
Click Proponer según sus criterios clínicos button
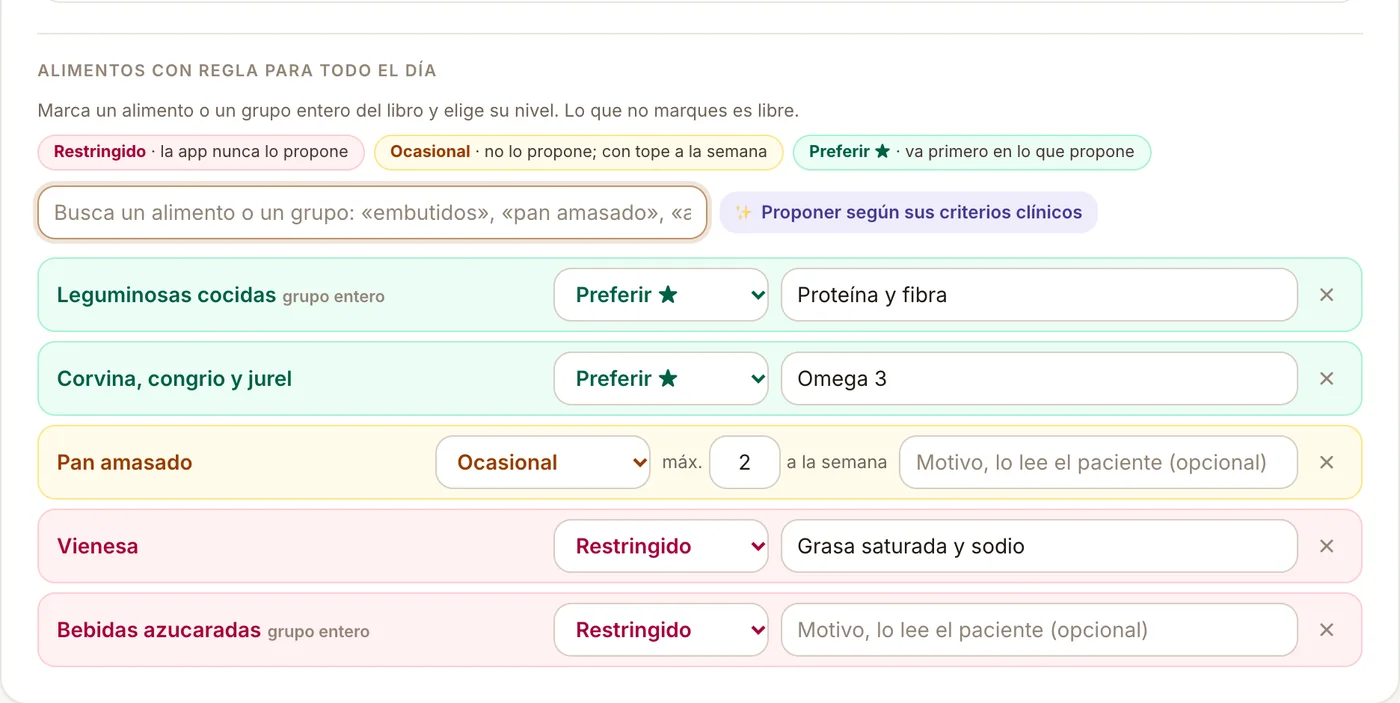908,212
